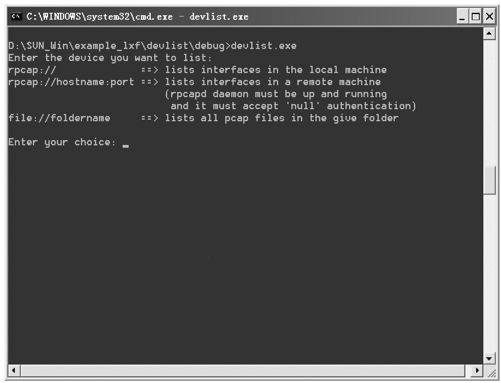
Task: Click the vertical scrollbar up arrow
Action: [x=489, y=33]
